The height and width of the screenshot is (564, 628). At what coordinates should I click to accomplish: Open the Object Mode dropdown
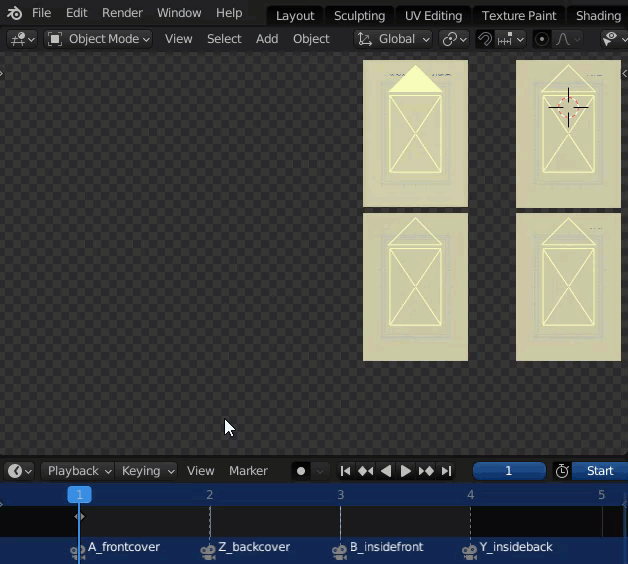pyautogui.click(x=98, y=39)
